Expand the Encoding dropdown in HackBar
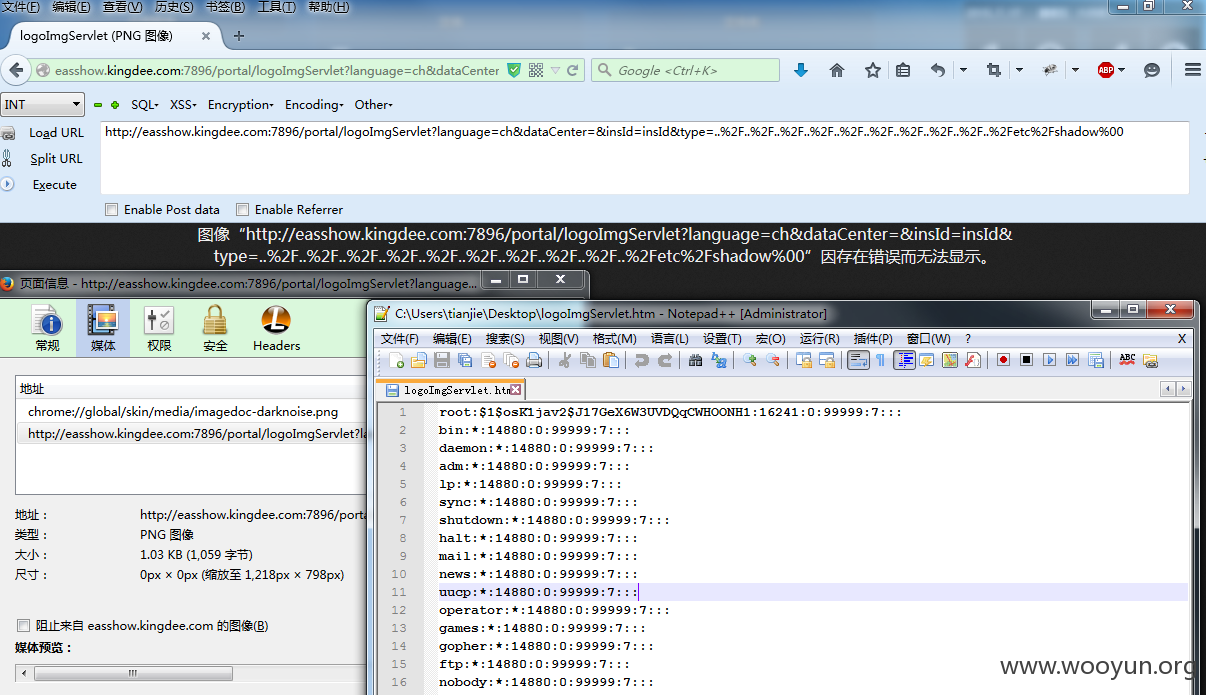1206x695 pixels. coord(314,105)
